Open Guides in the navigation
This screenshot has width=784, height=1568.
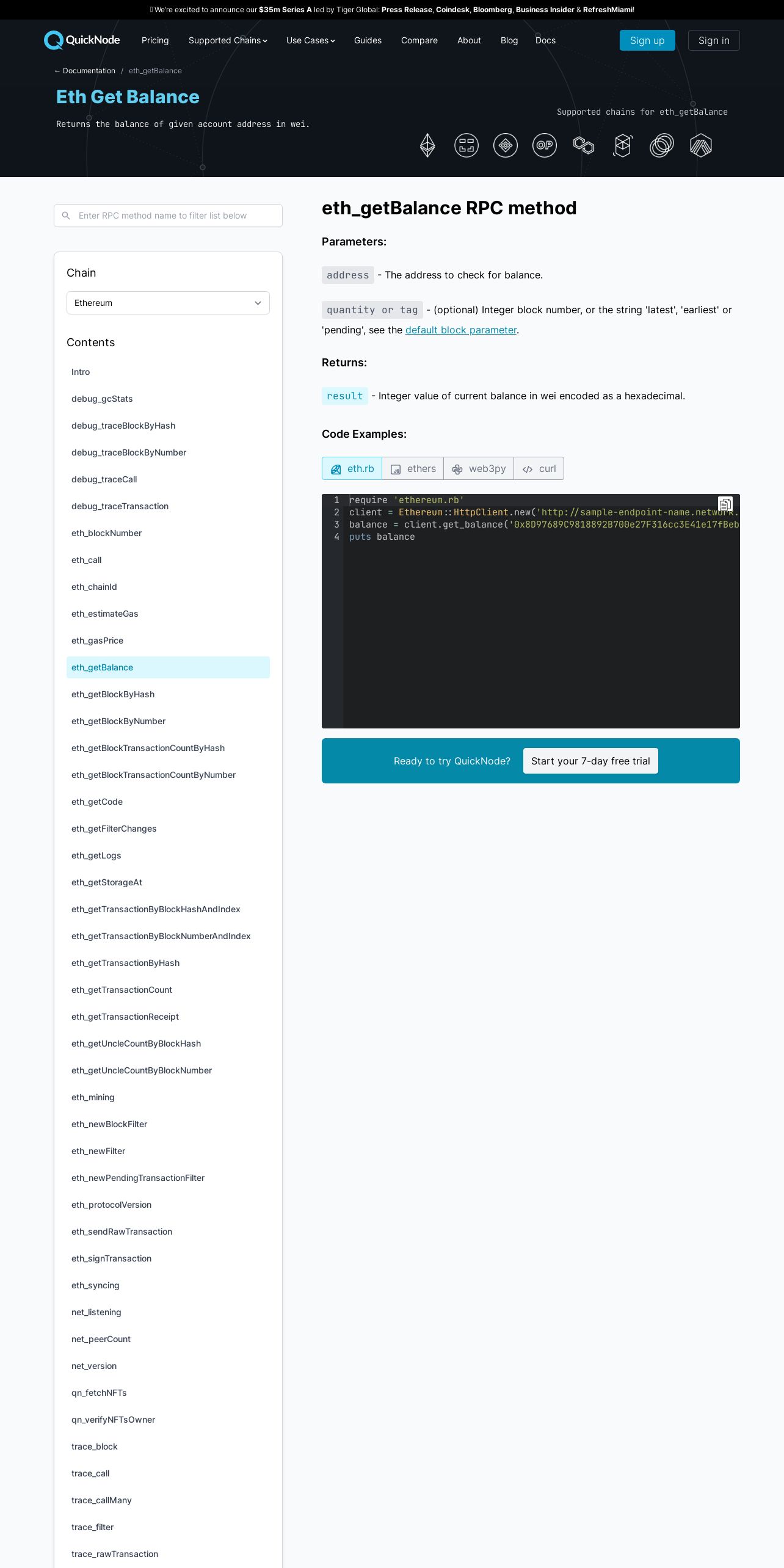pyautogui.click(x=368, y=40)
